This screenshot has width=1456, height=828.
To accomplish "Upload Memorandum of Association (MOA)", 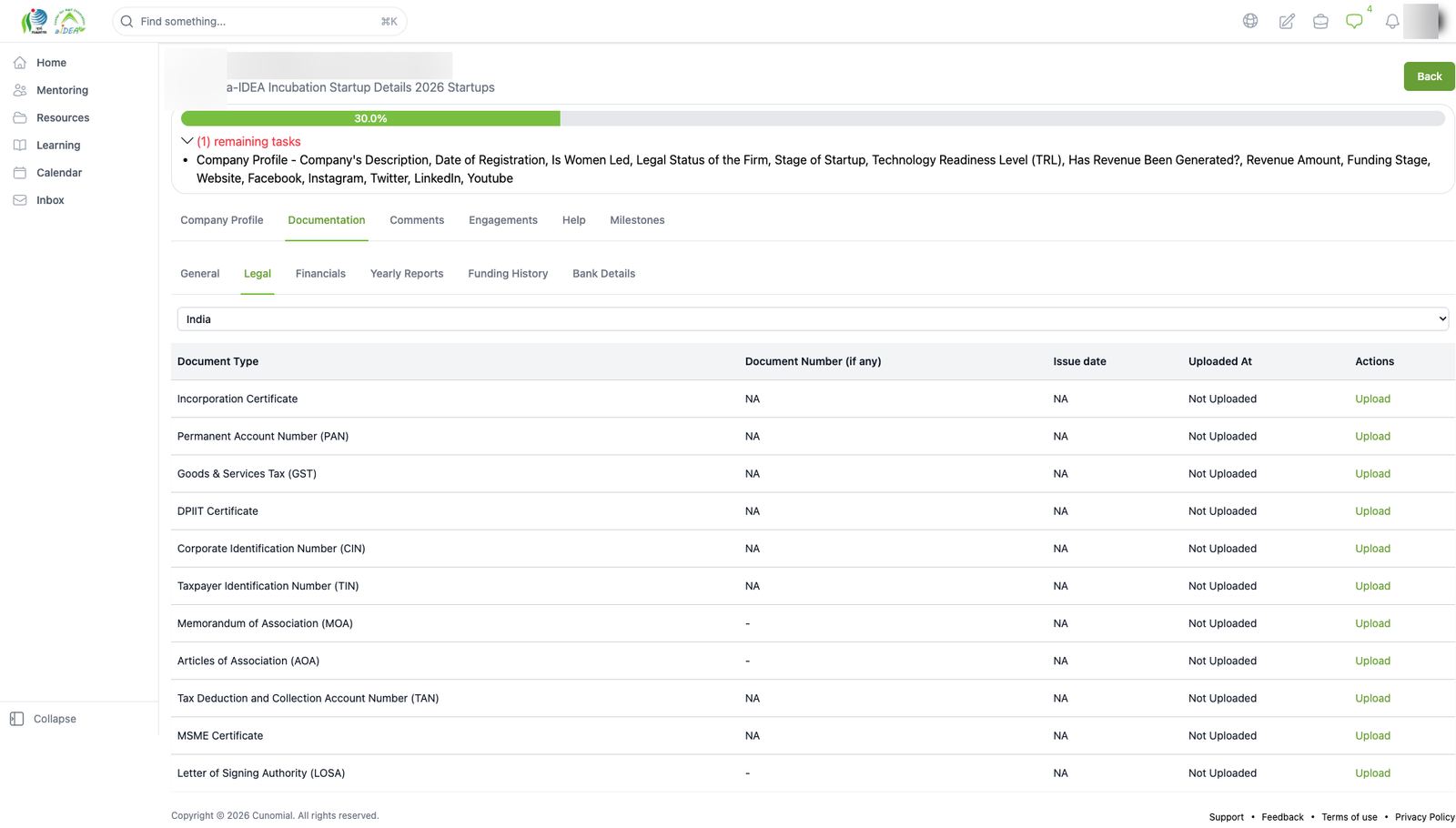I will coord(1372,624).
